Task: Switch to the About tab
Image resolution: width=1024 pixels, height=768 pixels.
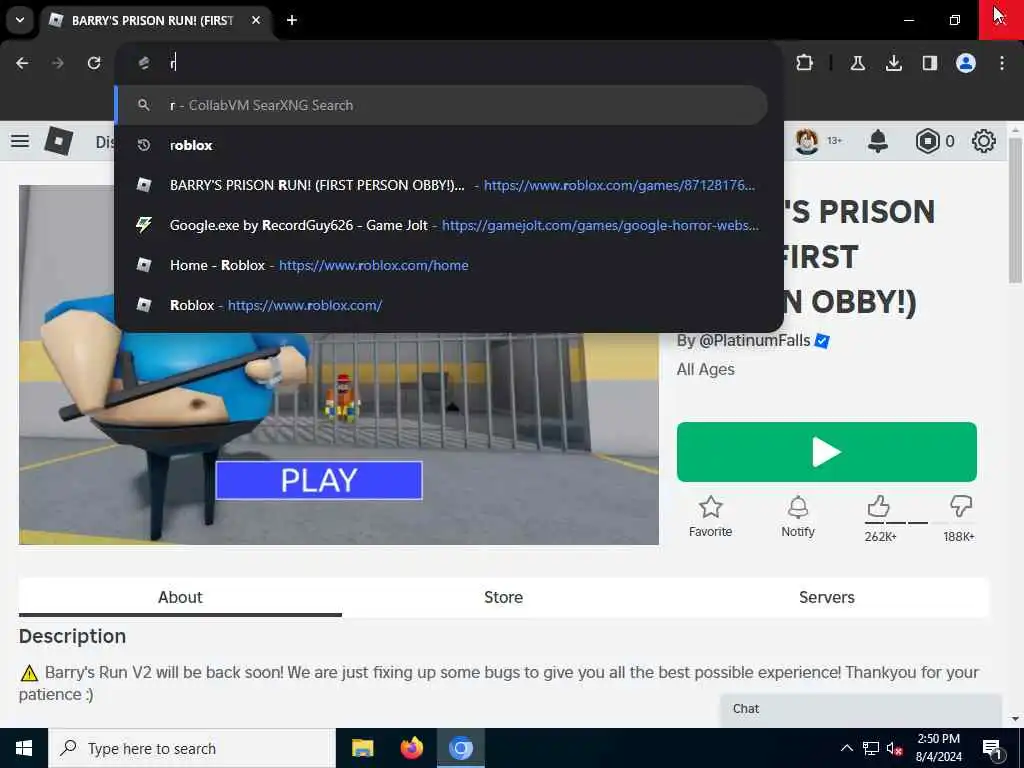Action: (180, 597)
